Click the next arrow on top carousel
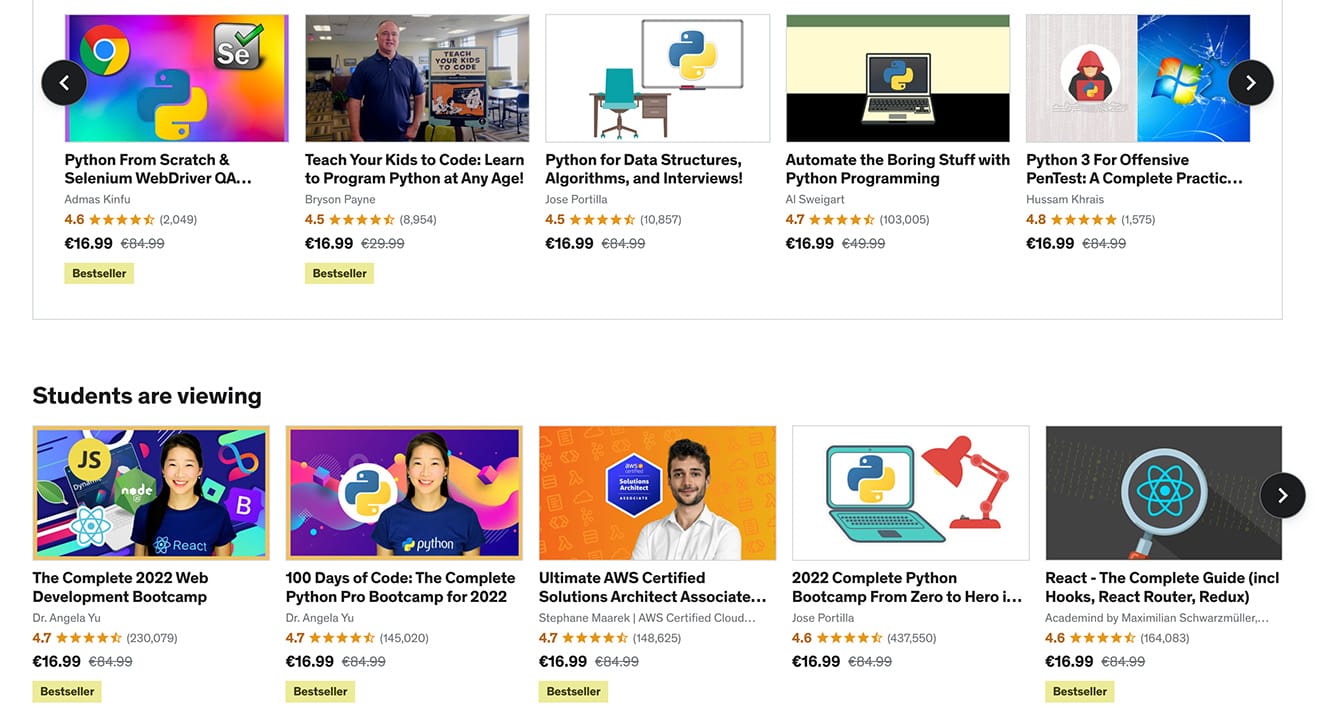Viewport: 1323px width, 720px height. (x=1250, y=83)
